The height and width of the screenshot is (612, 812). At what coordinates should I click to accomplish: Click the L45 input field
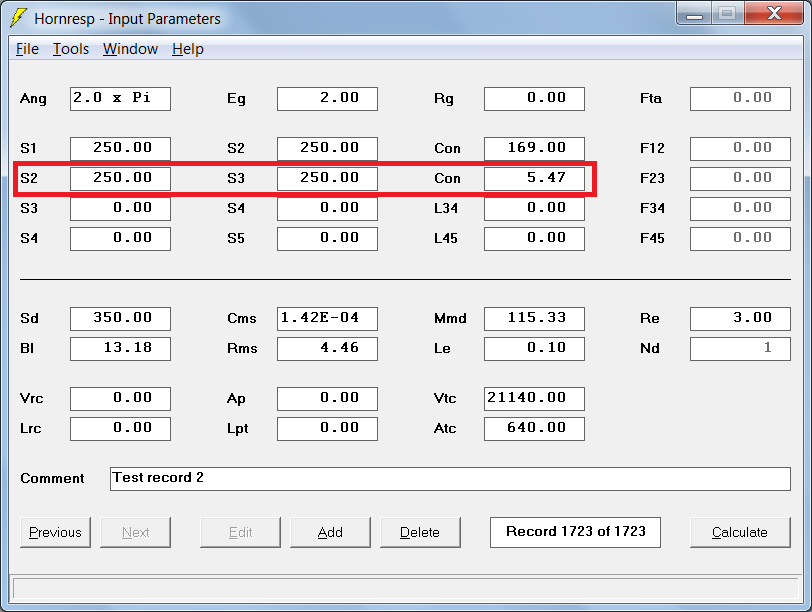click(x=534, y=239)
